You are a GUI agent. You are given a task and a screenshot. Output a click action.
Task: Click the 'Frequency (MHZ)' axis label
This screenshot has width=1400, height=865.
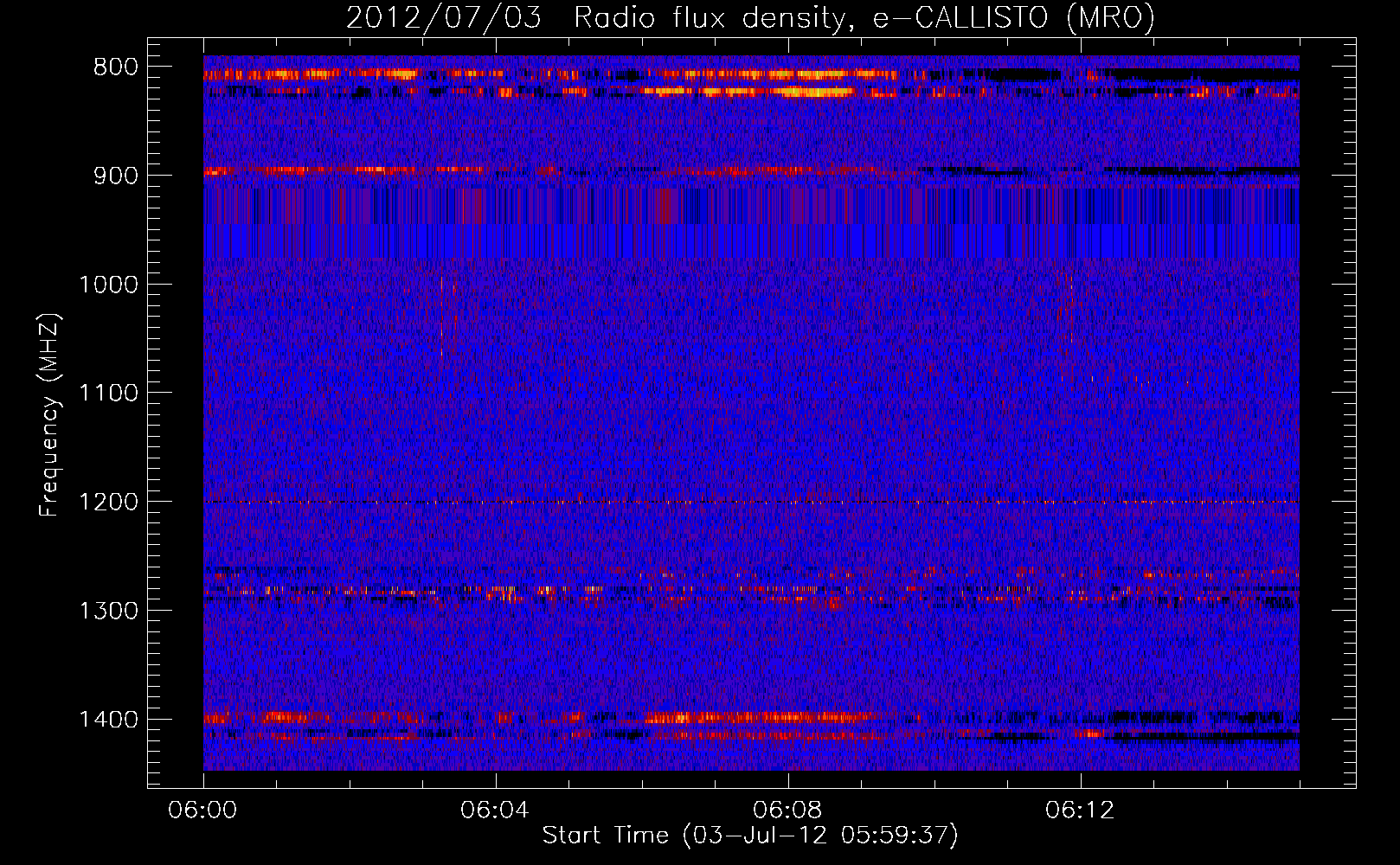(x=49, y=415)
